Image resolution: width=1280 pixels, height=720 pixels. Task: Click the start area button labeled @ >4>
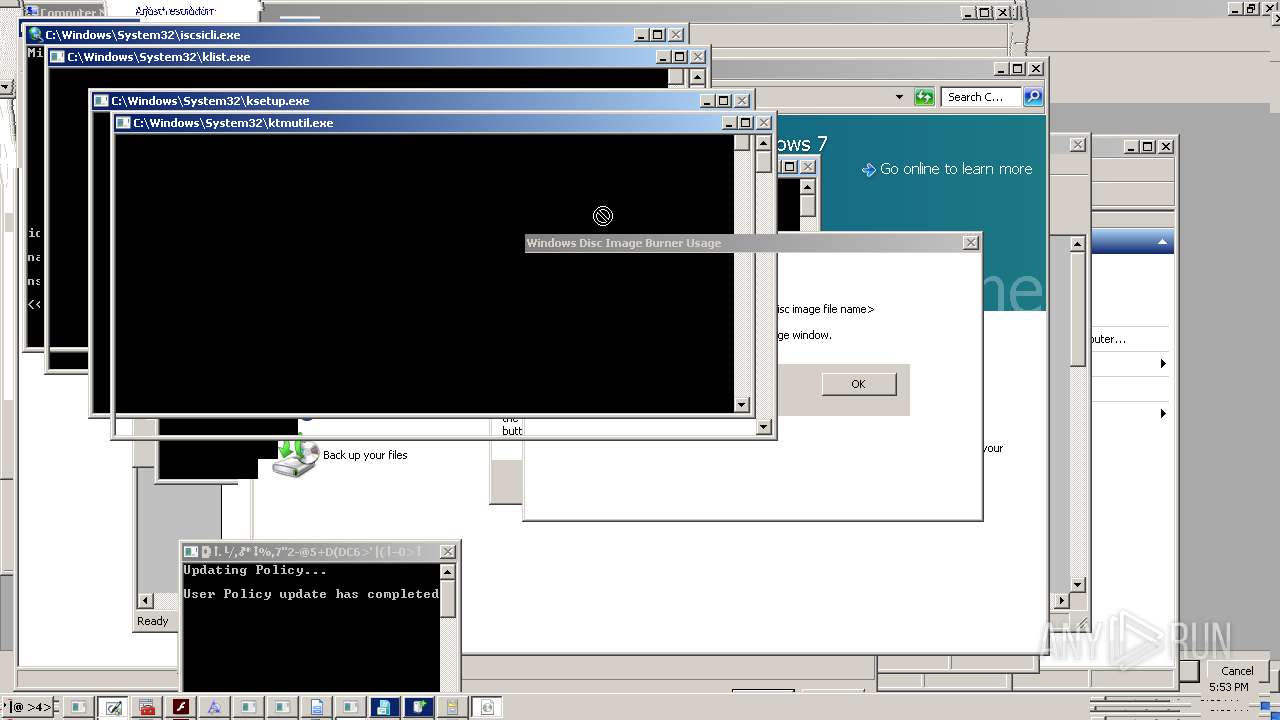(30, 707)
